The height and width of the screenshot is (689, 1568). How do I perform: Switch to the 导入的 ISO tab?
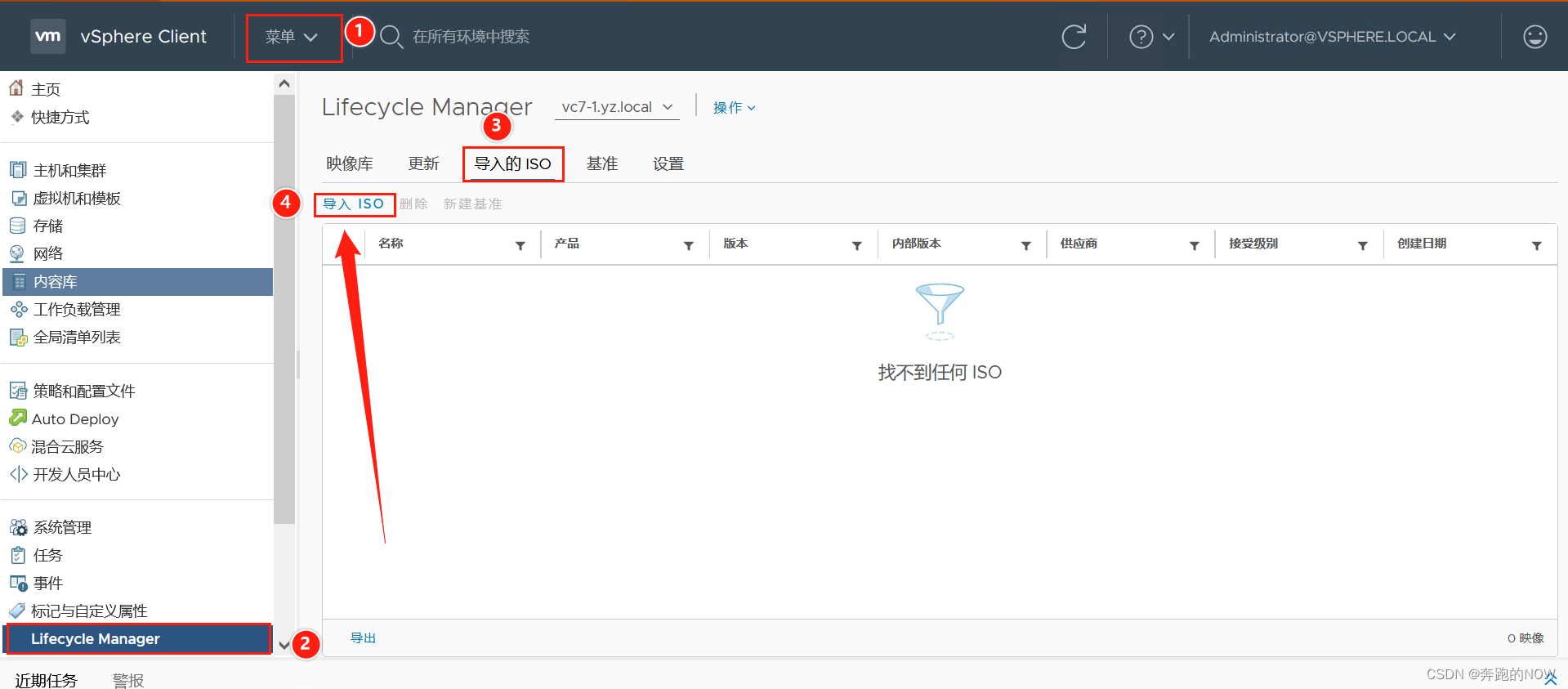pyautogui.click(x=513, y=163)
